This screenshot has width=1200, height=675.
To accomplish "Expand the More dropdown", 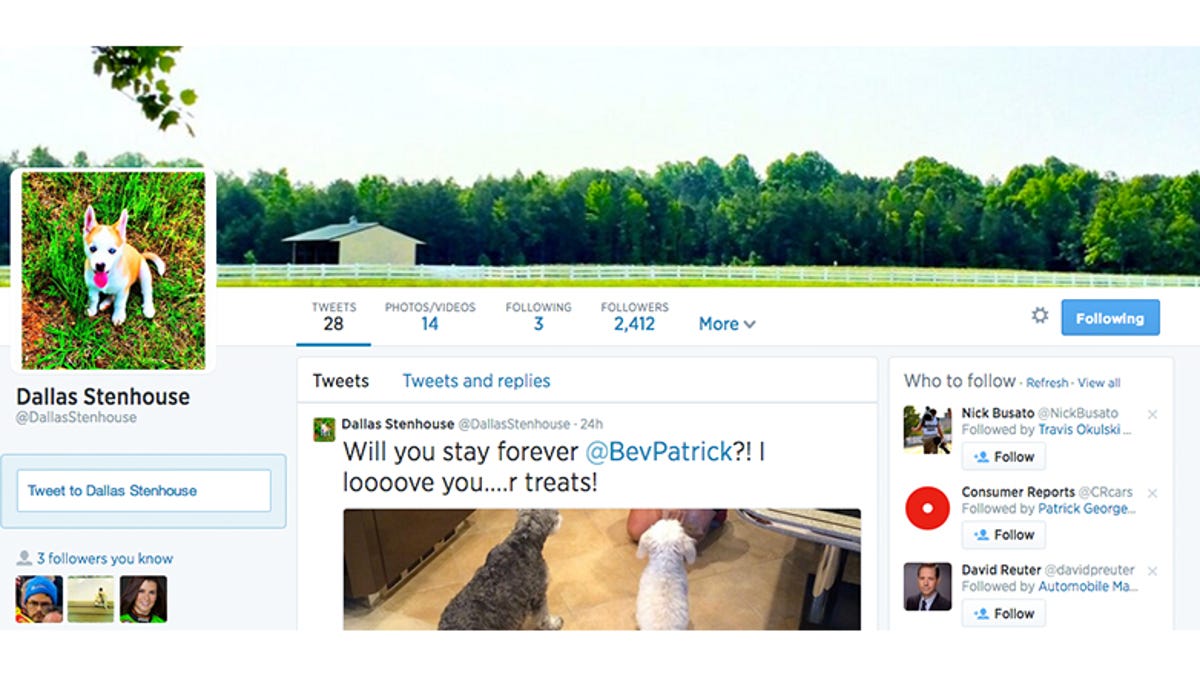I will [727, 324].
